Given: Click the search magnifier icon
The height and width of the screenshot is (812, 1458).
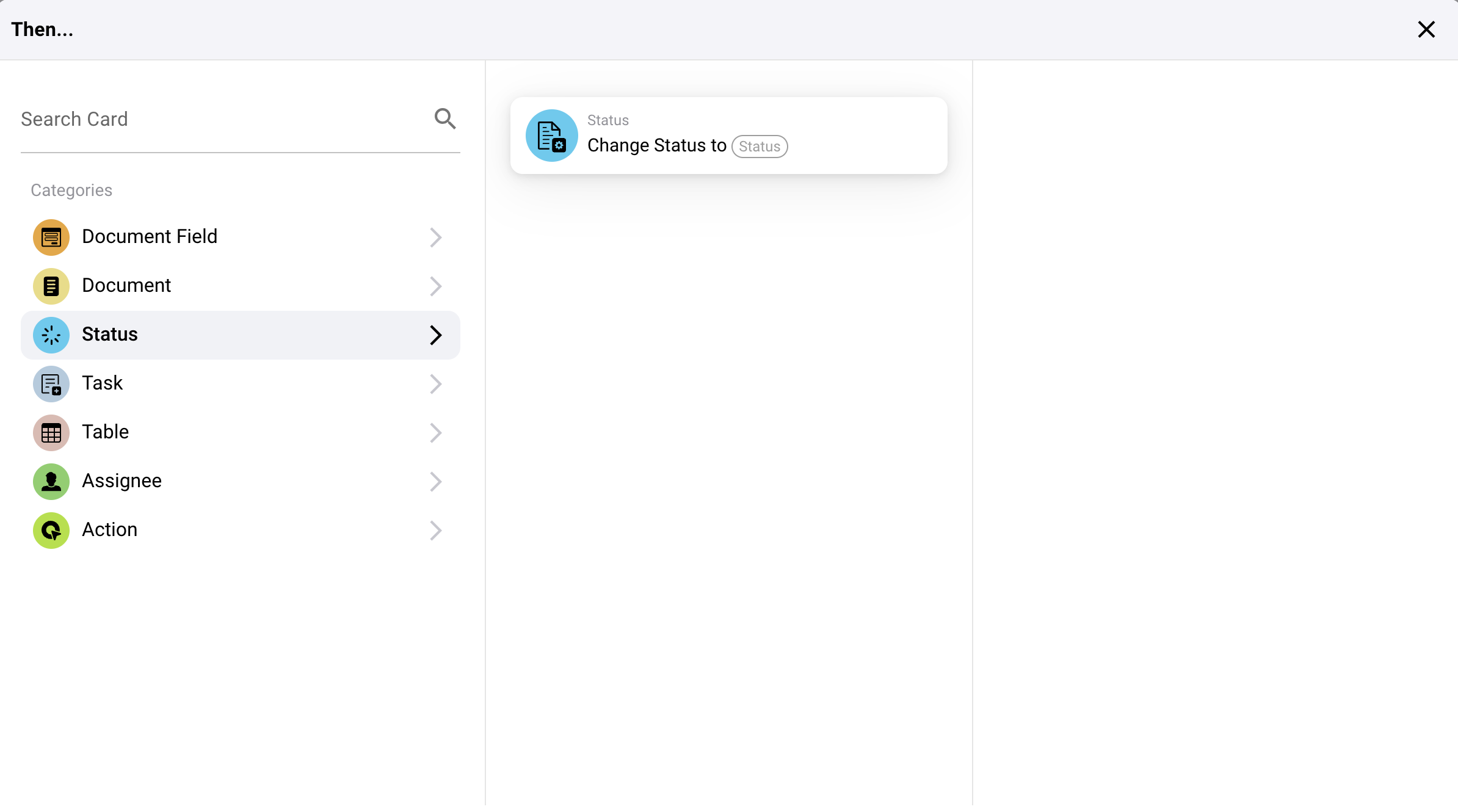Looking at the screenshot, I should pyautogui.click(x=445, y=118).
